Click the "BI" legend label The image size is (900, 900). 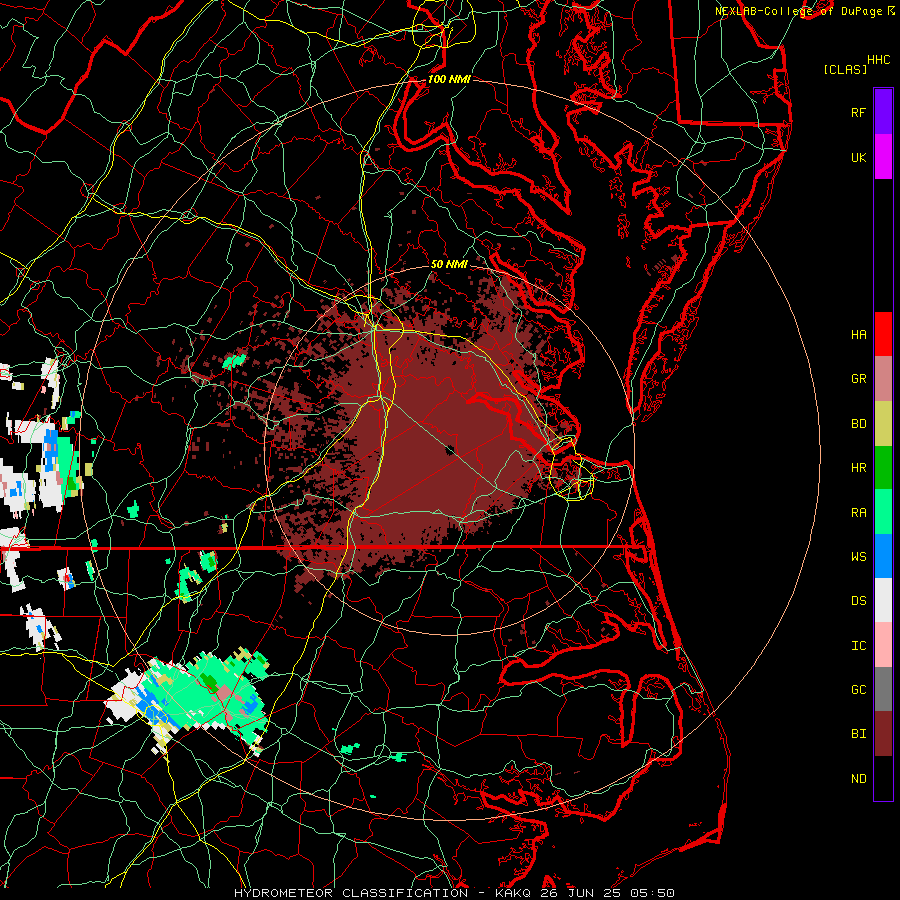(x=858, y=734)
